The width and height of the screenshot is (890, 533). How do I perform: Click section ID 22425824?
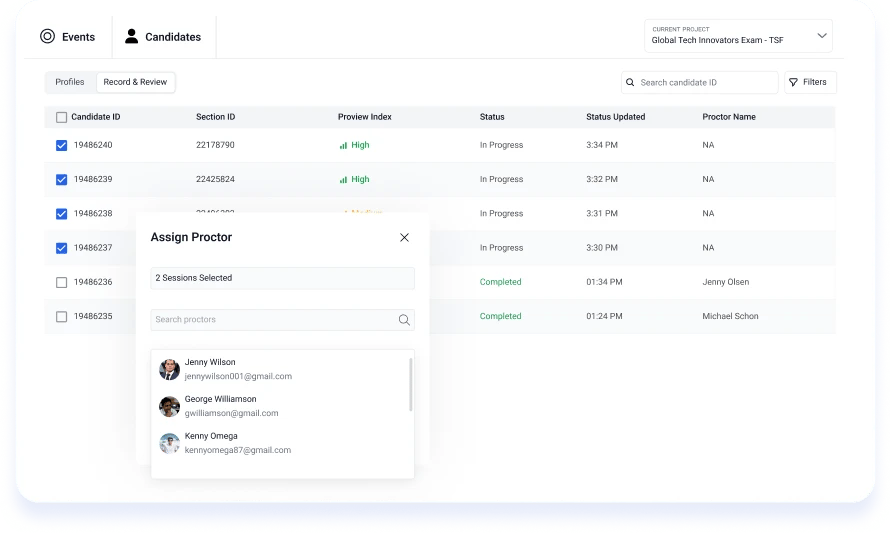point(215,179)
